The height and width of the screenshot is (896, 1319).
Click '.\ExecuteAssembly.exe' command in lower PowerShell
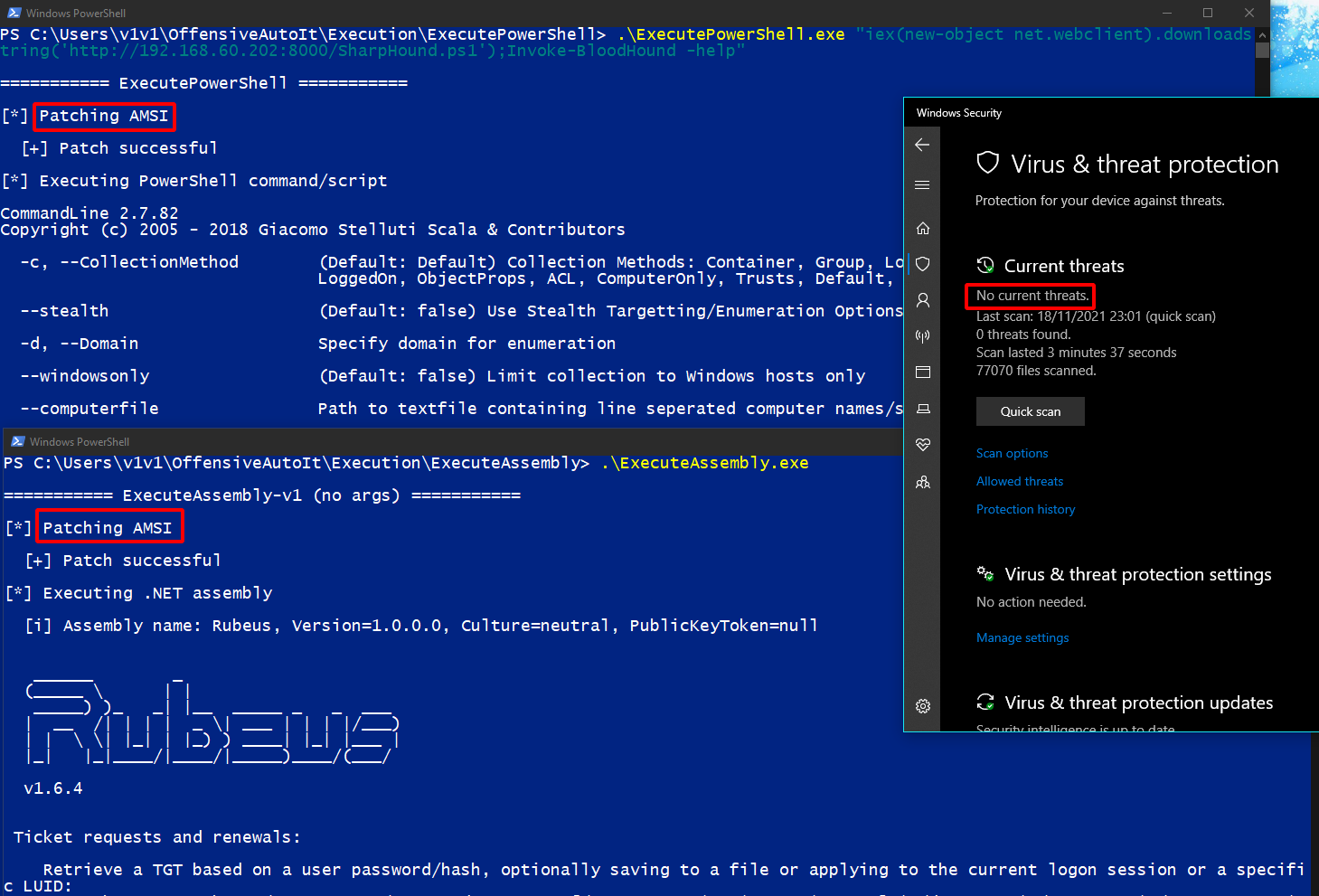click(x=704, y=463)
